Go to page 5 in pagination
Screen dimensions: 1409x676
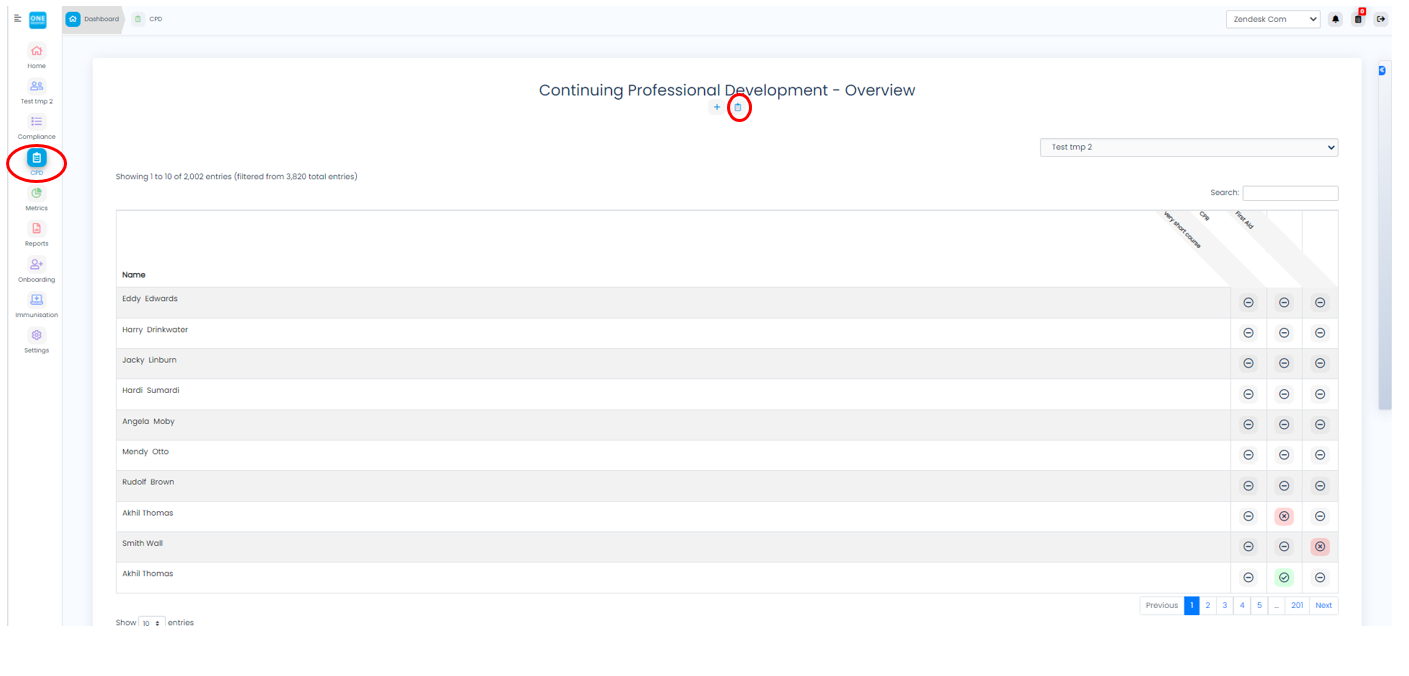point(1259,605)
